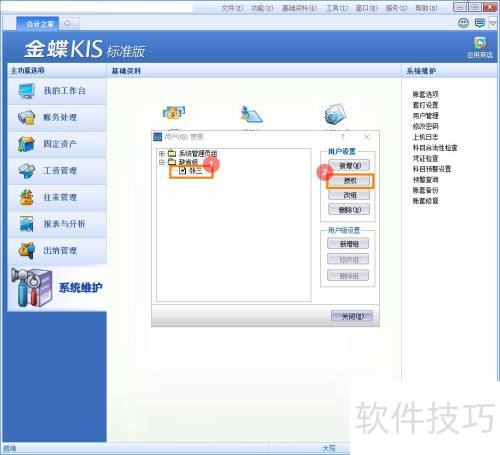Open 工资管理 from the sidebar

tap(27, 171)
